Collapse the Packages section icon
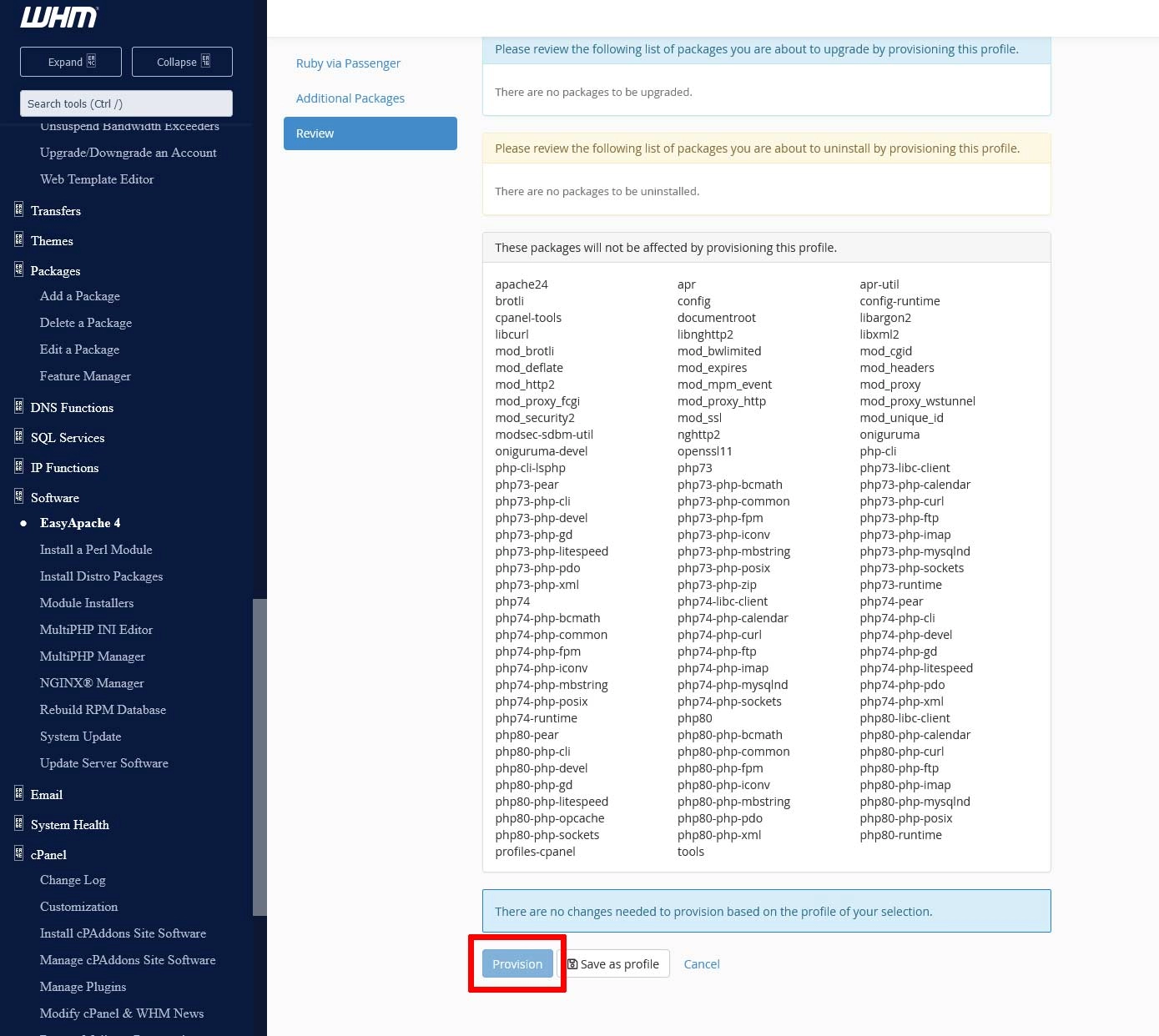 coord(18,270)
